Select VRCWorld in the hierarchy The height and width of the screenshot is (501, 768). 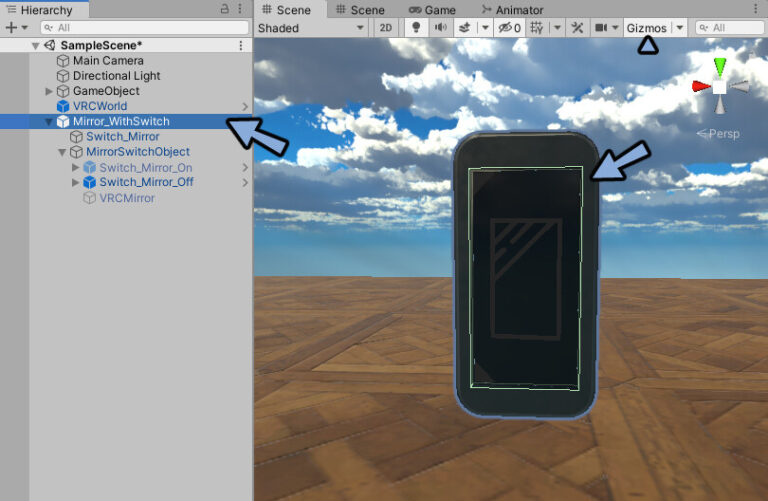[x=99, y=106]
